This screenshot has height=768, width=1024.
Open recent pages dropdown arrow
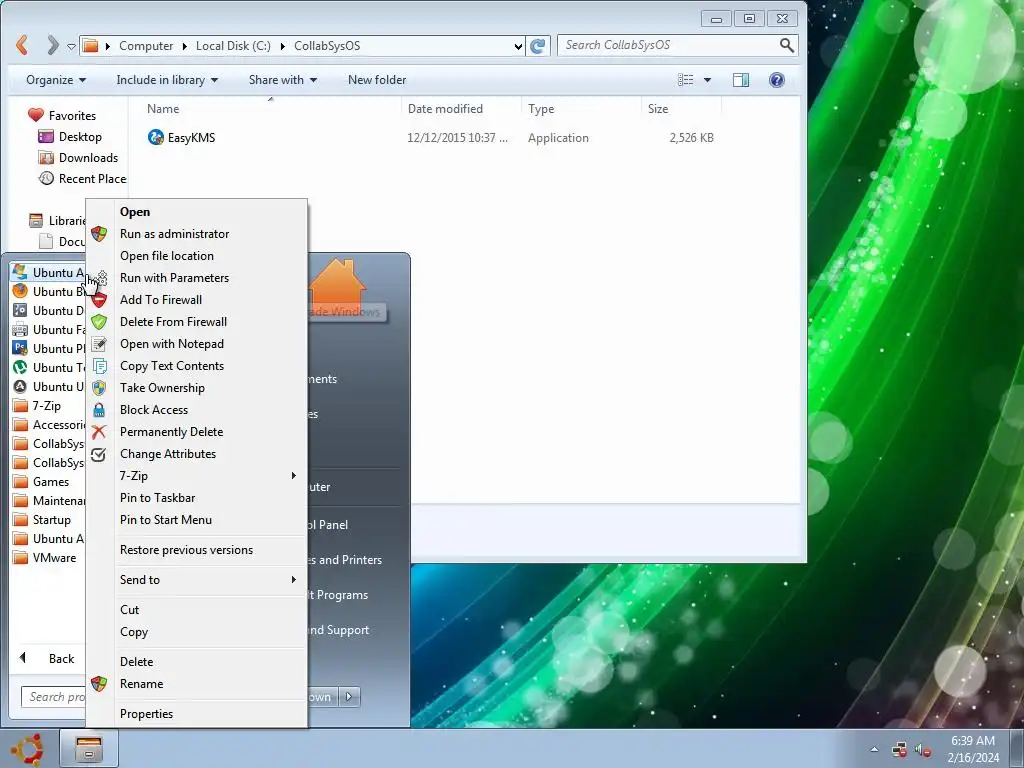pos(71,46)
